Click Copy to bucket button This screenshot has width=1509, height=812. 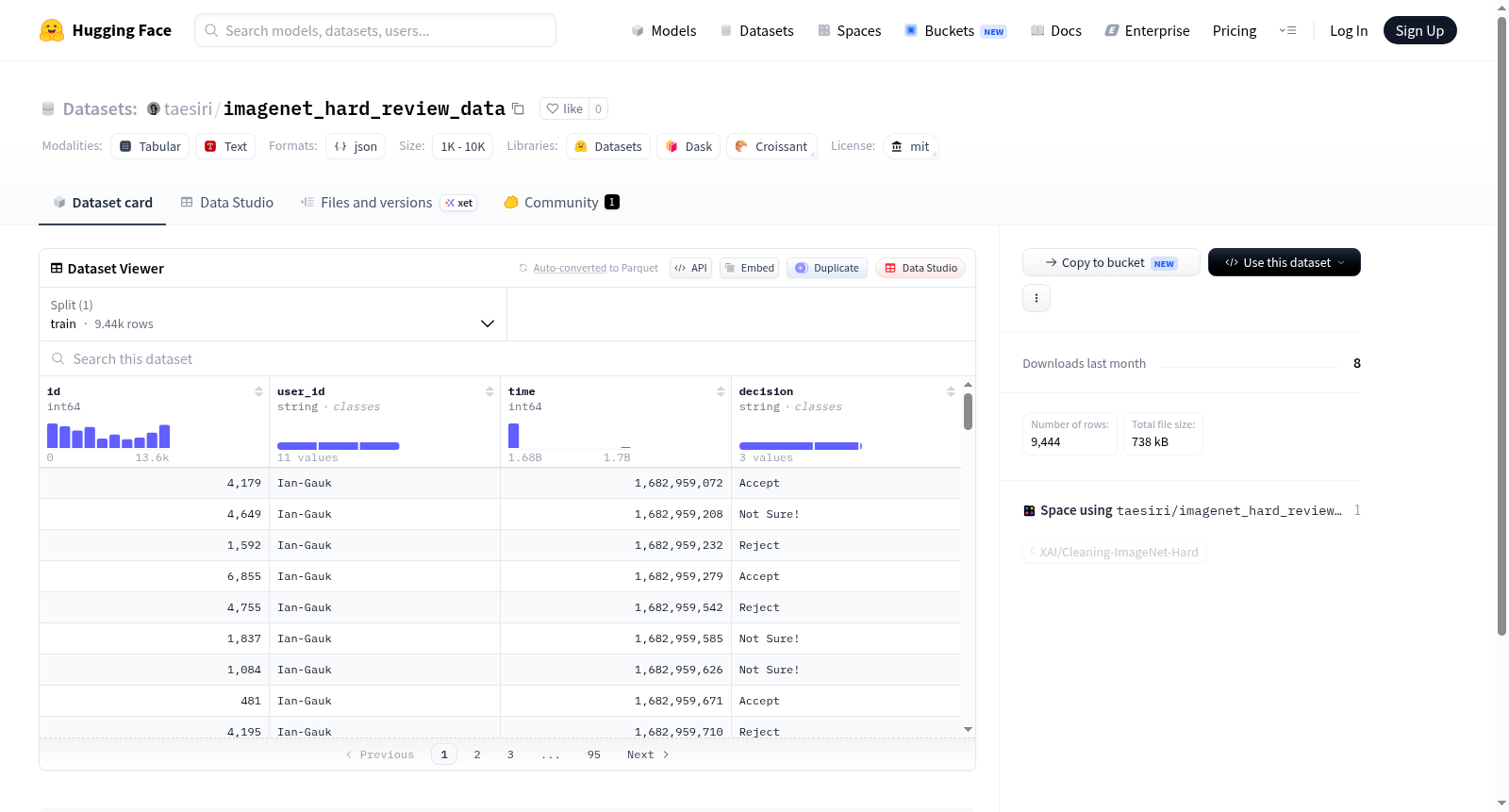click(1111, 262)
